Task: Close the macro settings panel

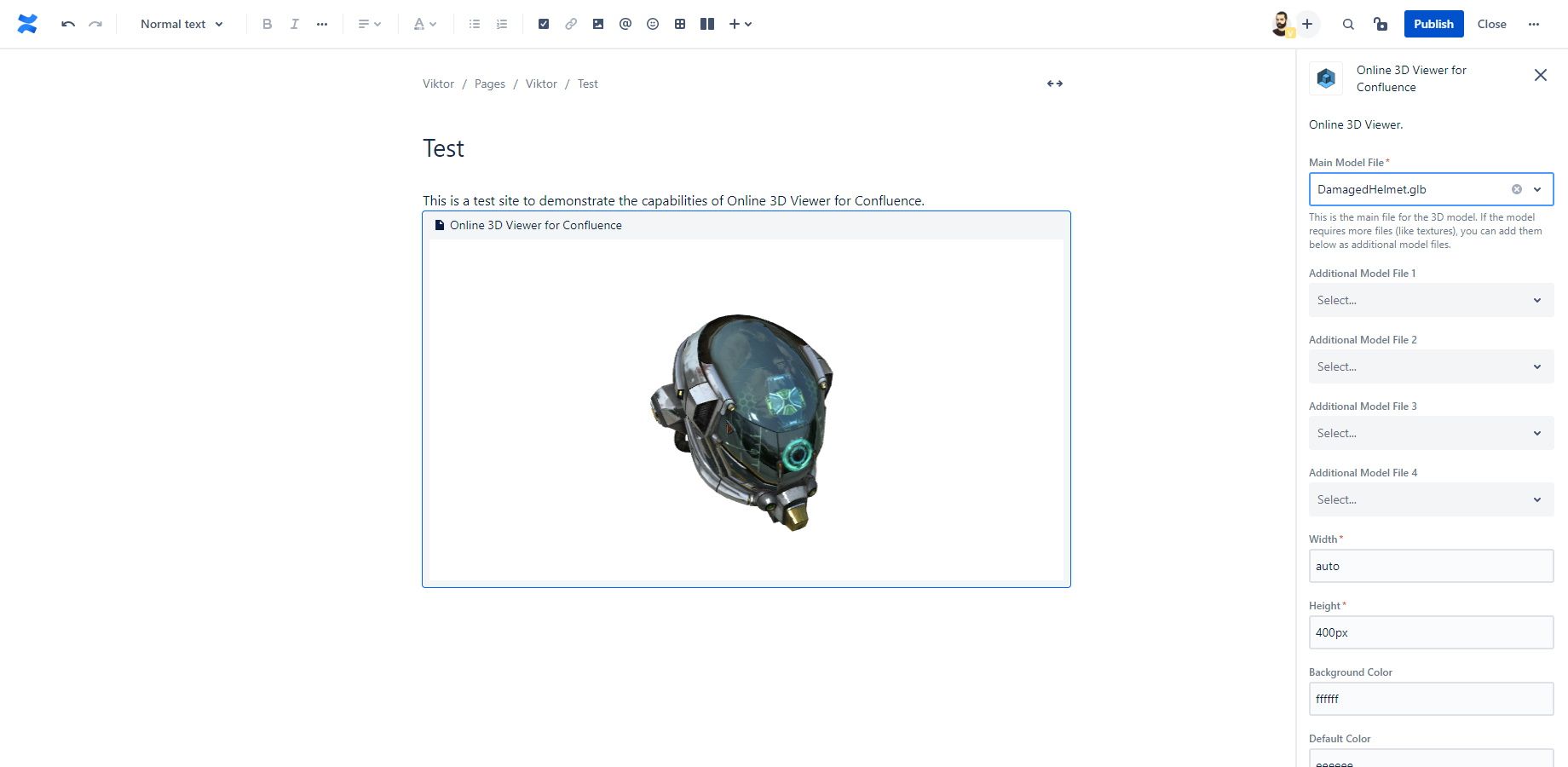Action: (x=1540, y=75)
